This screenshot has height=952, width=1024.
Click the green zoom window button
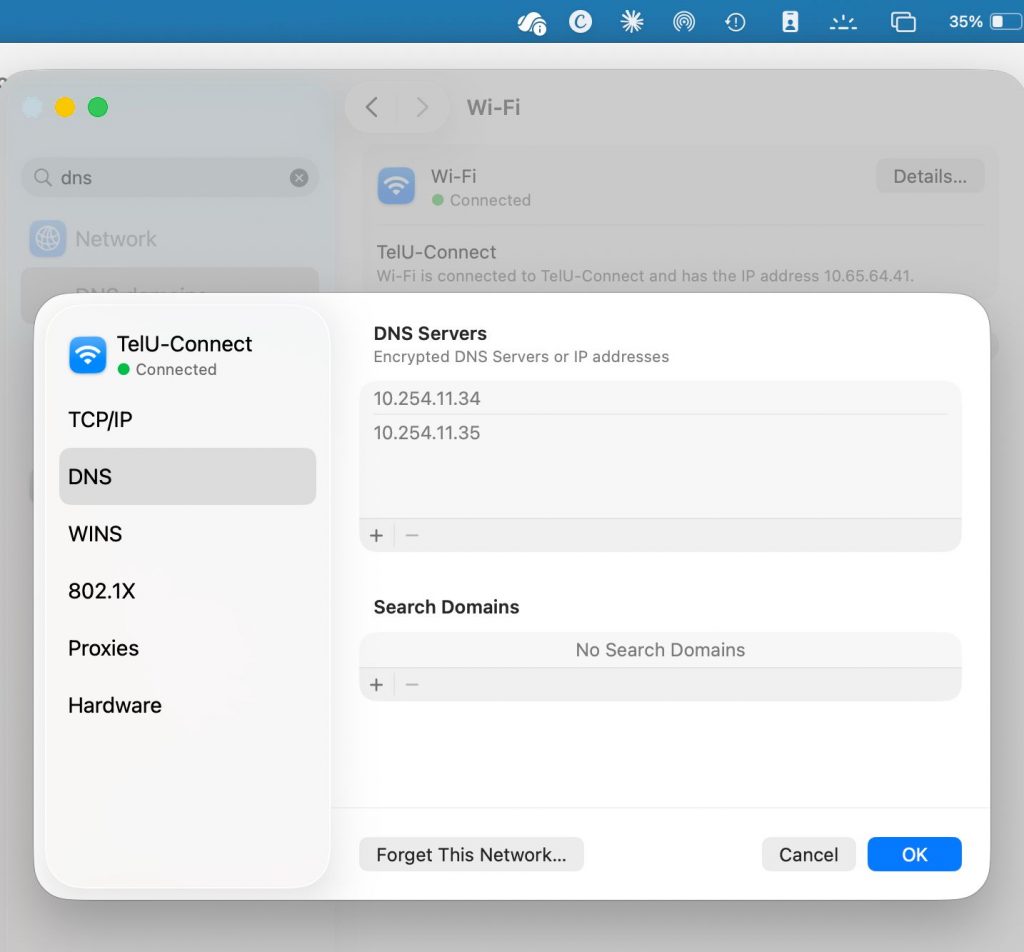pos(98,107)
